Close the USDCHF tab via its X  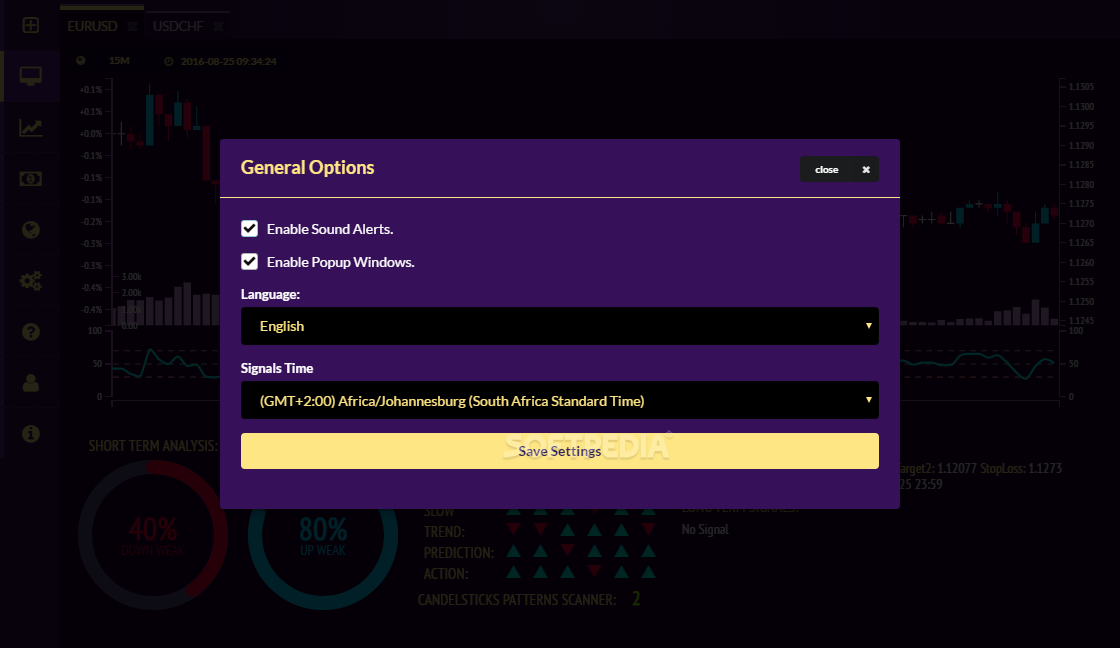[x=219, y=26]
